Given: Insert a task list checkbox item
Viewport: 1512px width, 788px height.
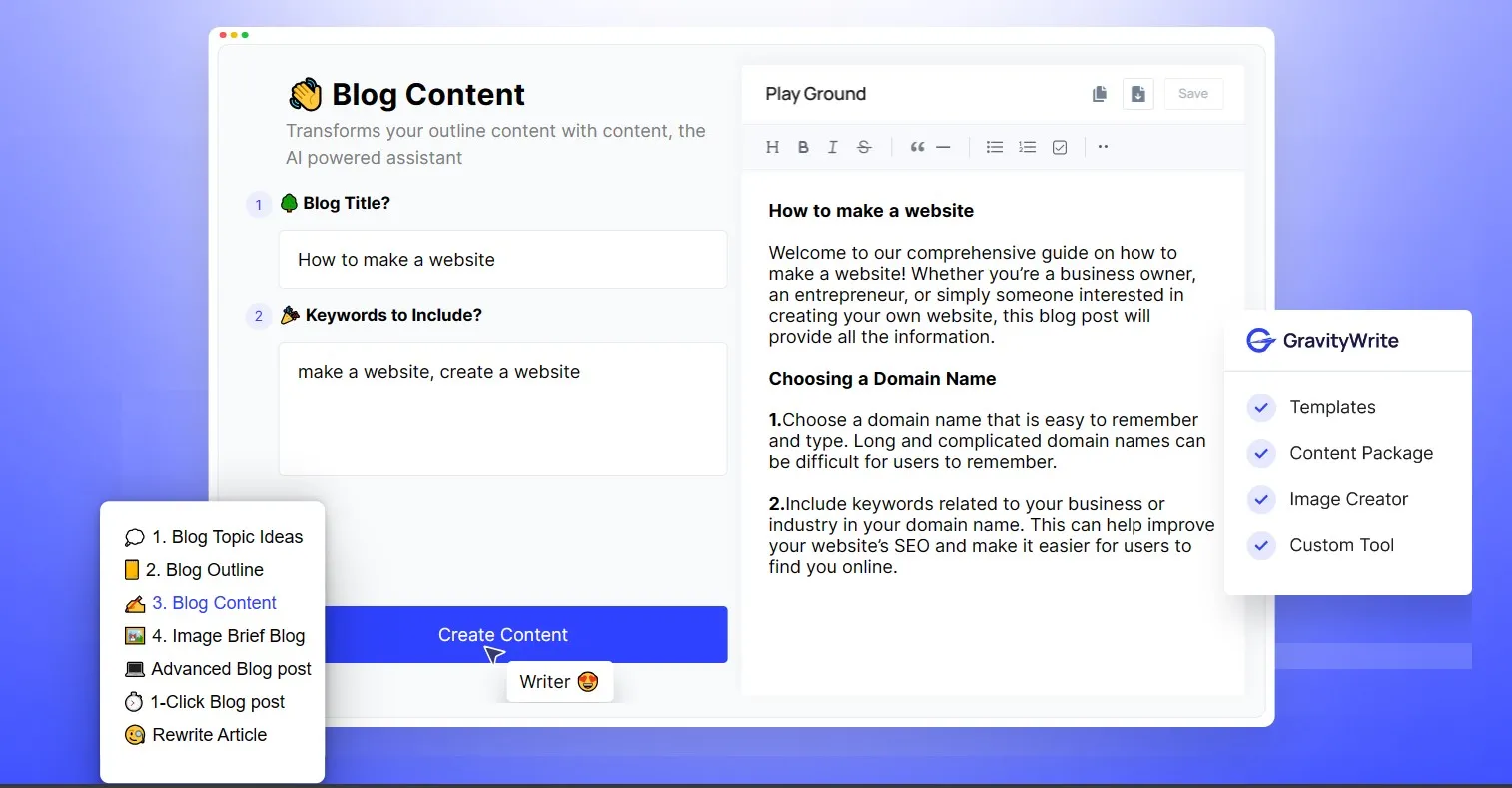Looking at the screenshot, I should pos(1060,147).
